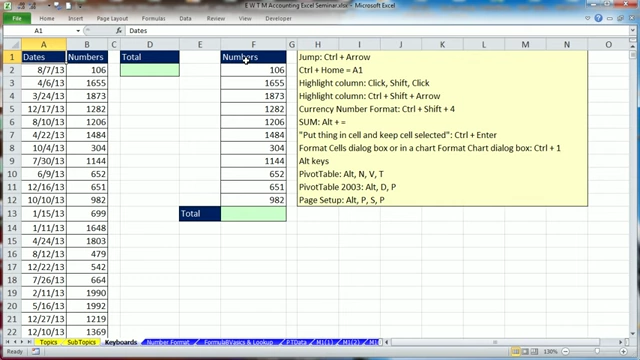Switch to the PTData sheet tab

(296, 342)
